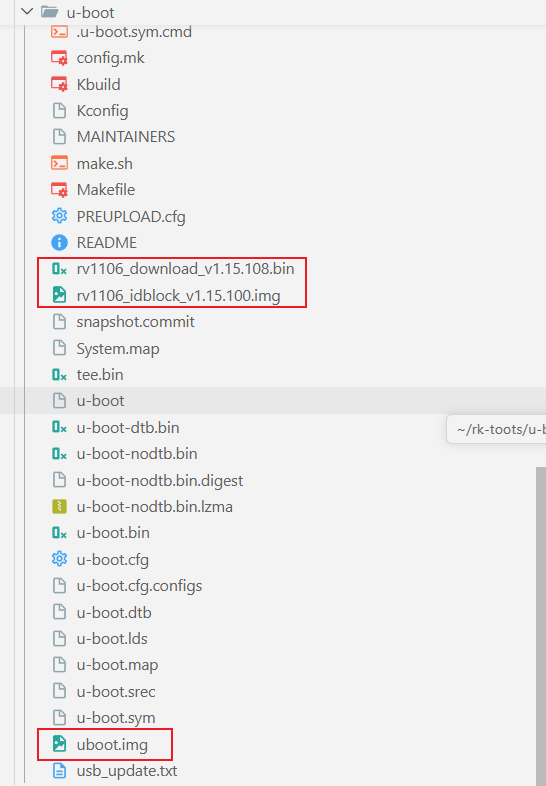Click the snapshot.commit file icon
The width and height of the screenshot is (546, 786).
pos(59,322)
